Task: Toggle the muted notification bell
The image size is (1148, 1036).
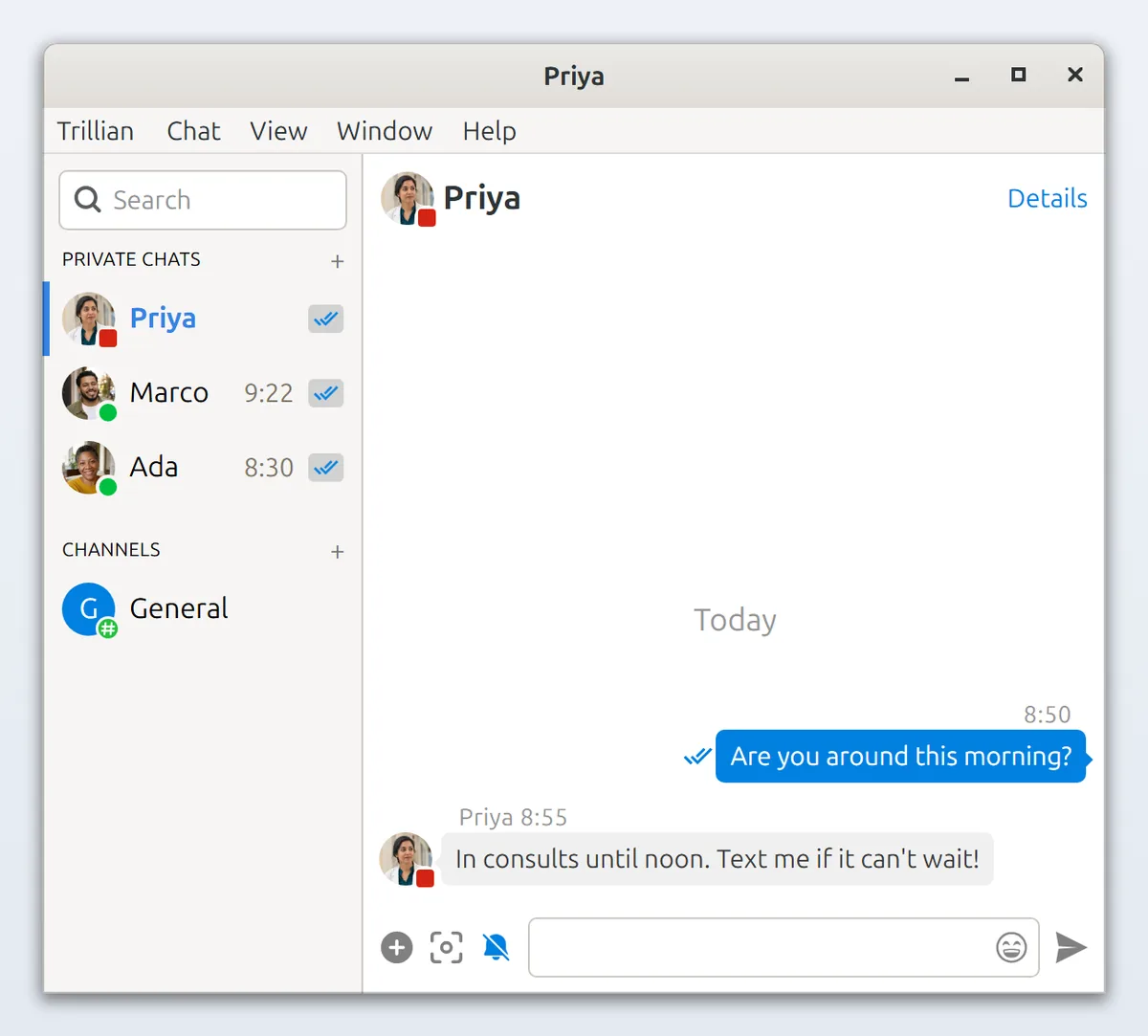Action: 497,947
